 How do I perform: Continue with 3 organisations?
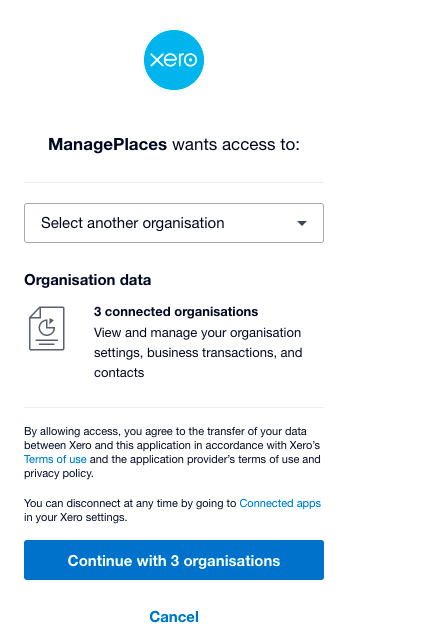click(174, 560)
